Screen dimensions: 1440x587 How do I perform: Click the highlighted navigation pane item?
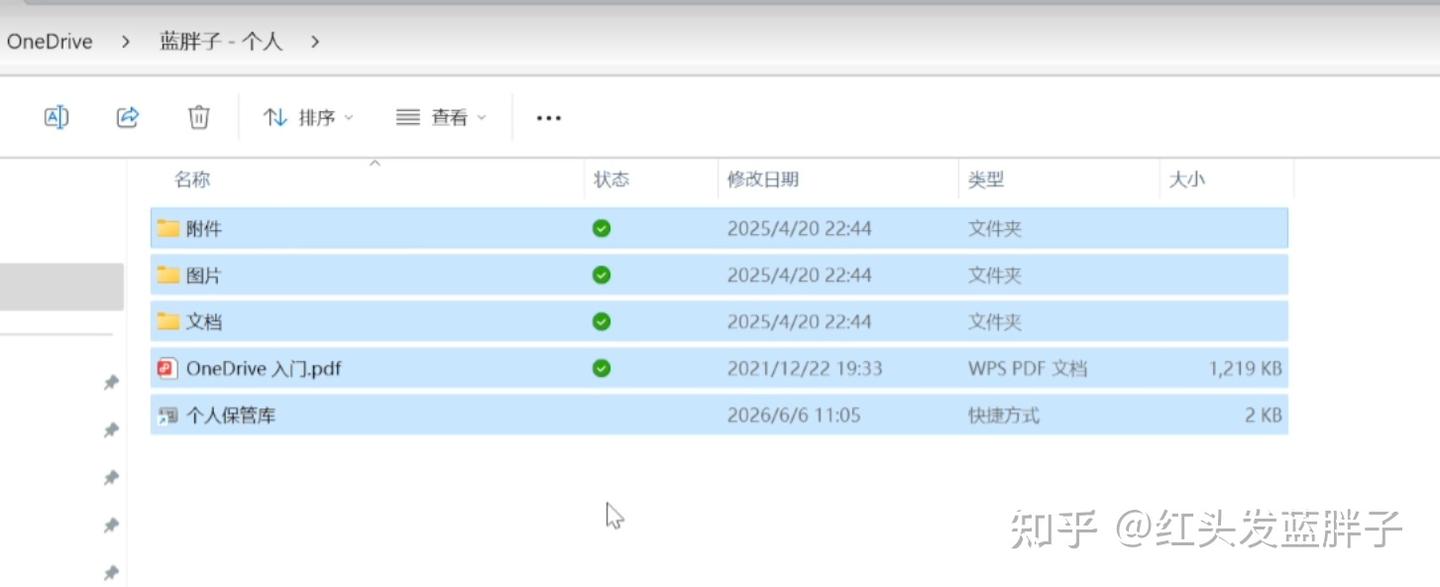(62, 287)
